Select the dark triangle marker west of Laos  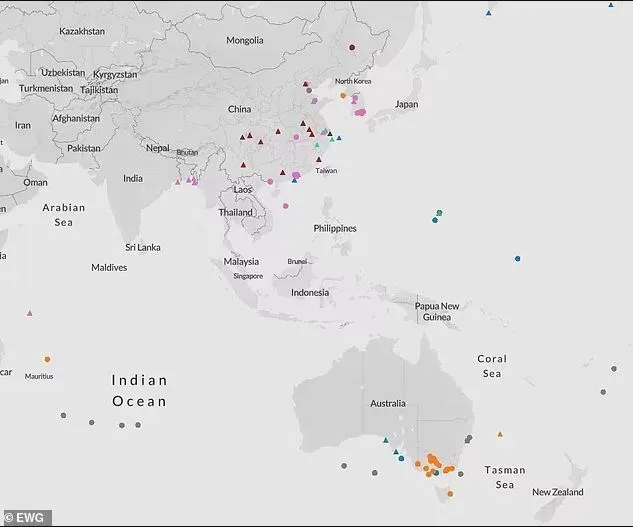pos(243,165)
